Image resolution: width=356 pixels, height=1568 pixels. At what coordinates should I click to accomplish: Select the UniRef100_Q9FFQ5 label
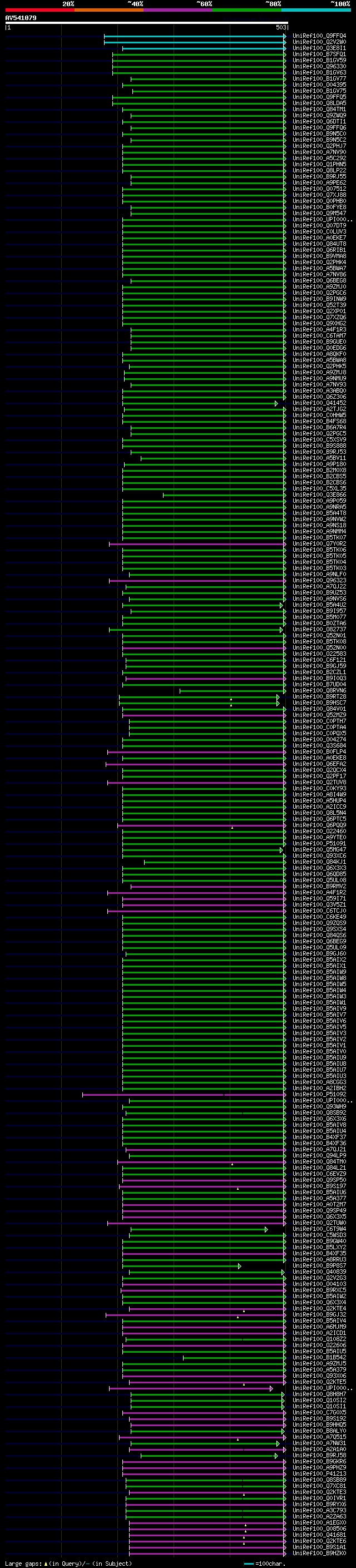pos(319,97)
